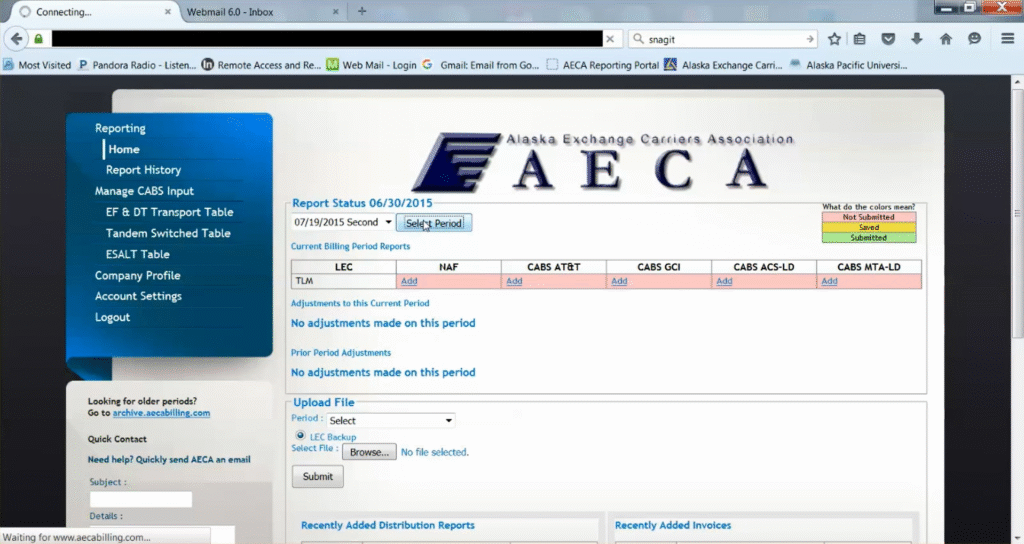
Task: Open Most Visited bookmarks folder
Action: [x=37, y=65]
